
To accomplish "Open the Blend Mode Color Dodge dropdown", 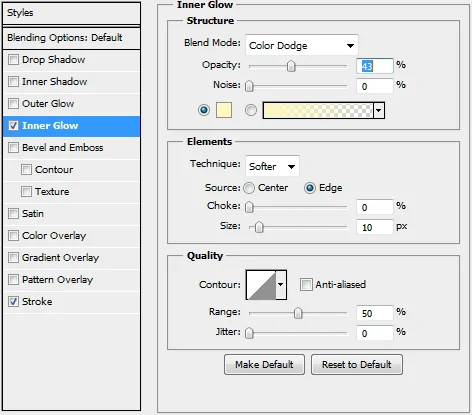I will click(302, 45).
